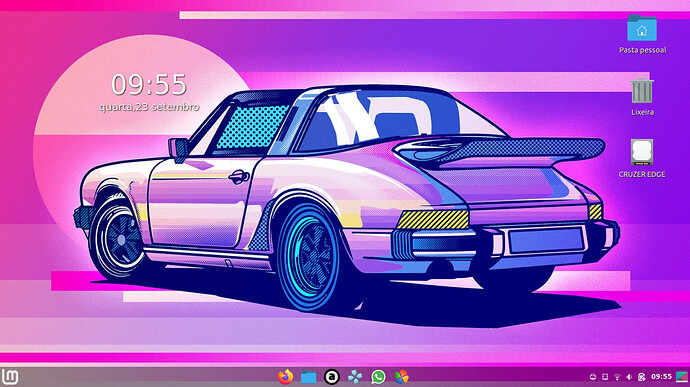690x387 pixels.
Task: Open the blue file manager folder in the panel
Action: click(x=308, y=377)
